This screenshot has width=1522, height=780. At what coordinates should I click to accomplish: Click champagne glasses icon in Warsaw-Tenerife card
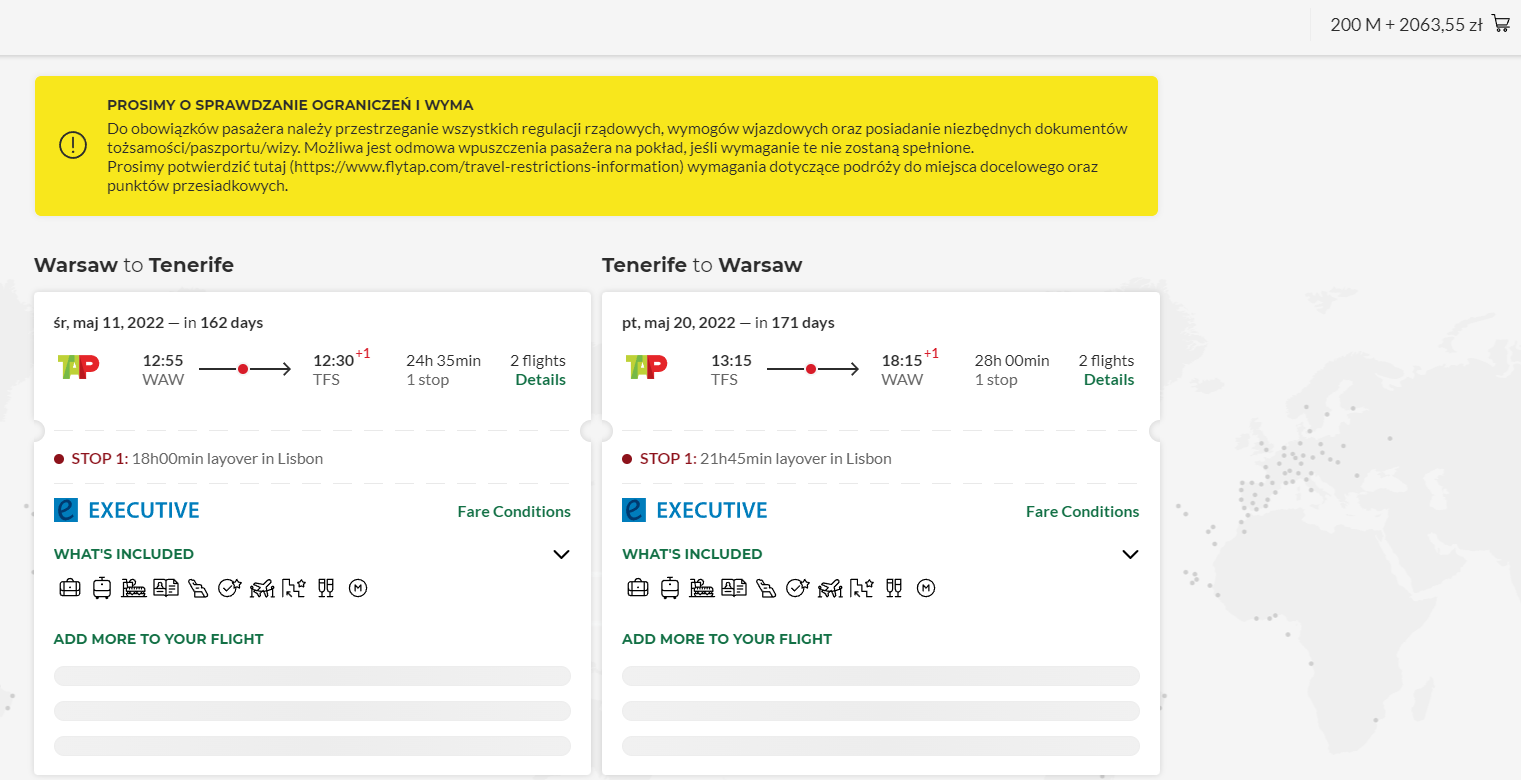(325, 588)
